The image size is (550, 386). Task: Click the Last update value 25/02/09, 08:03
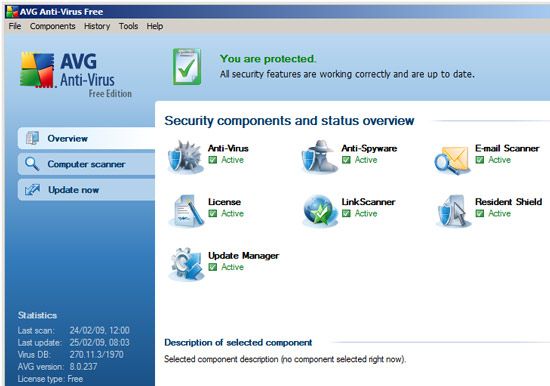(100, 342)
